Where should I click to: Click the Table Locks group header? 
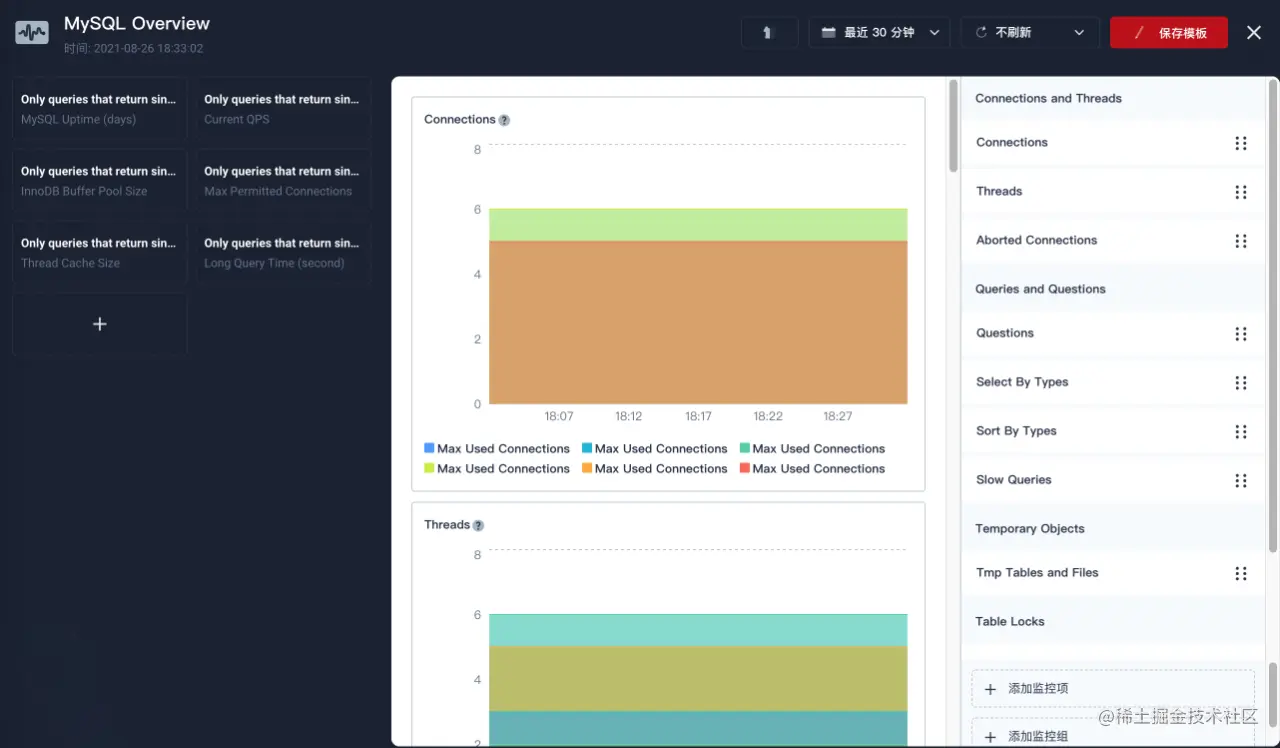pos(1113,621)
